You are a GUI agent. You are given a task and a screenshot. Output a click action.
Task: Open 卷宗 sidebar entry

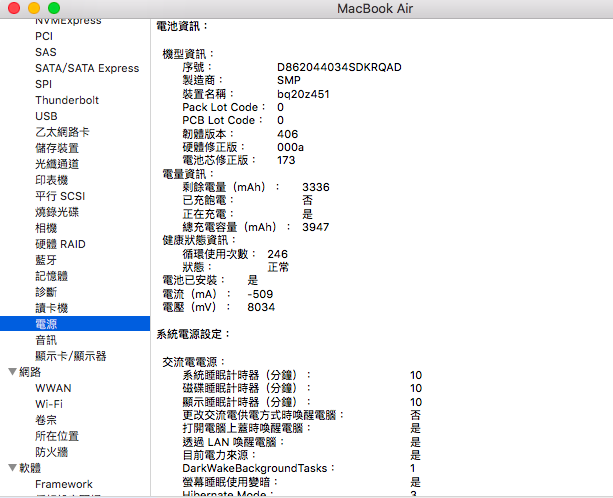pyautogui.click(x=46, y=420)
